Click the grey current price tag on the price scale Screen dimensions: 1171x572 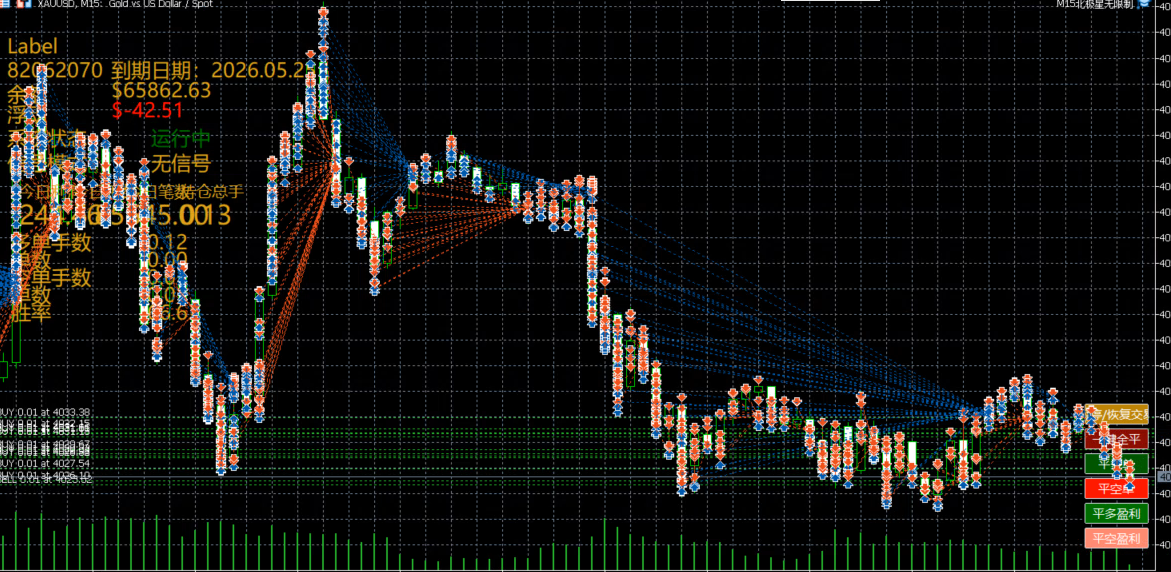click(x=1164, y=476)
